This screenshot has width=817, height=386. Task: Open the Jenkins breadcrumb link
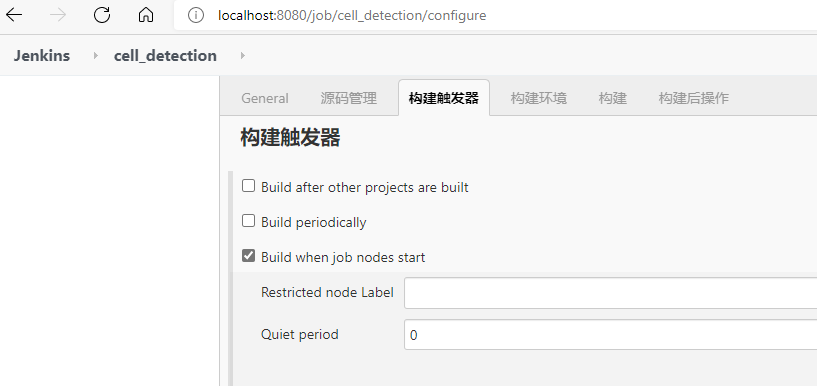click(x=42, y=56)
